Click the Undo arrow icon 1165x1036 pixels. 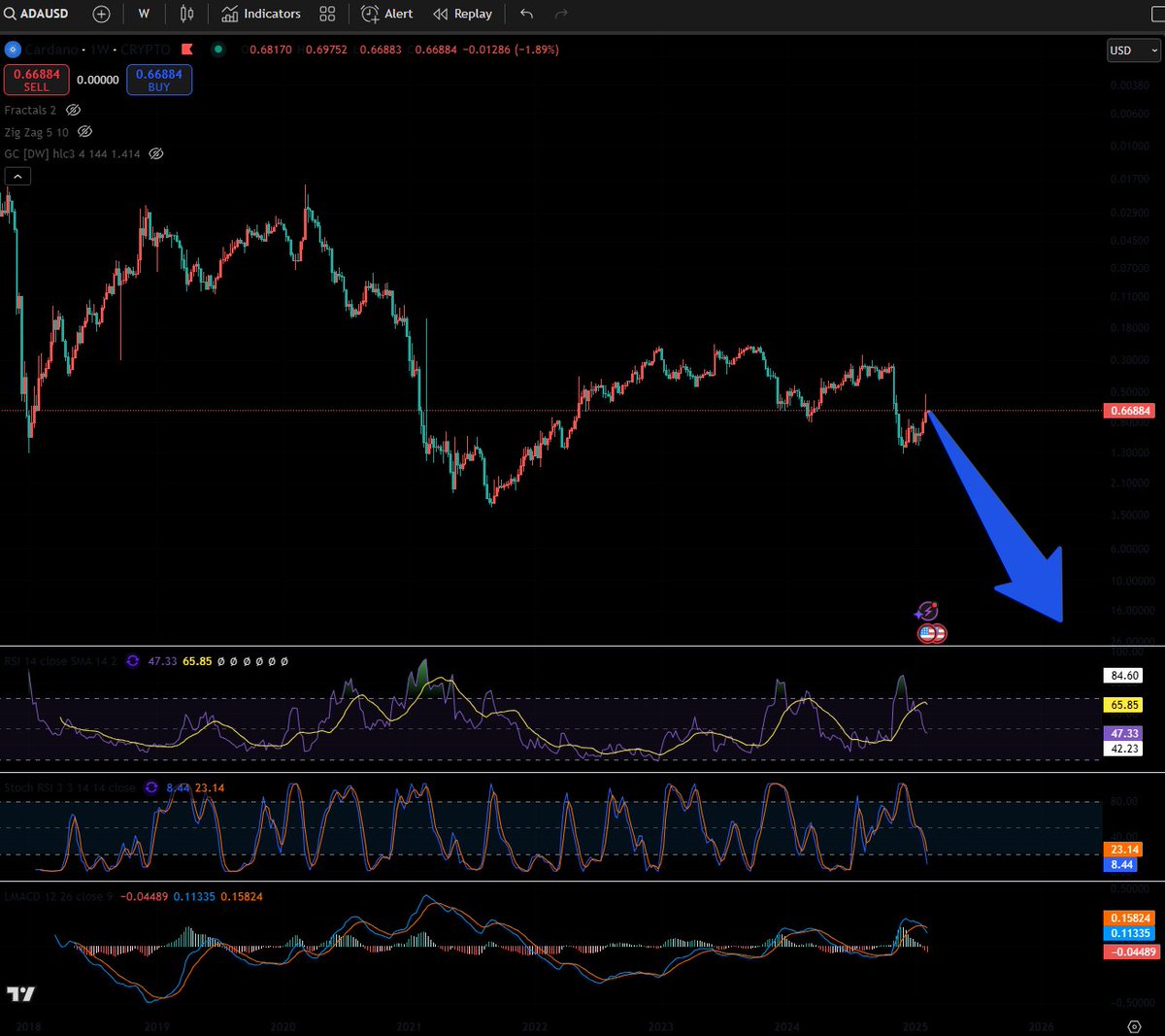point(525,14)
